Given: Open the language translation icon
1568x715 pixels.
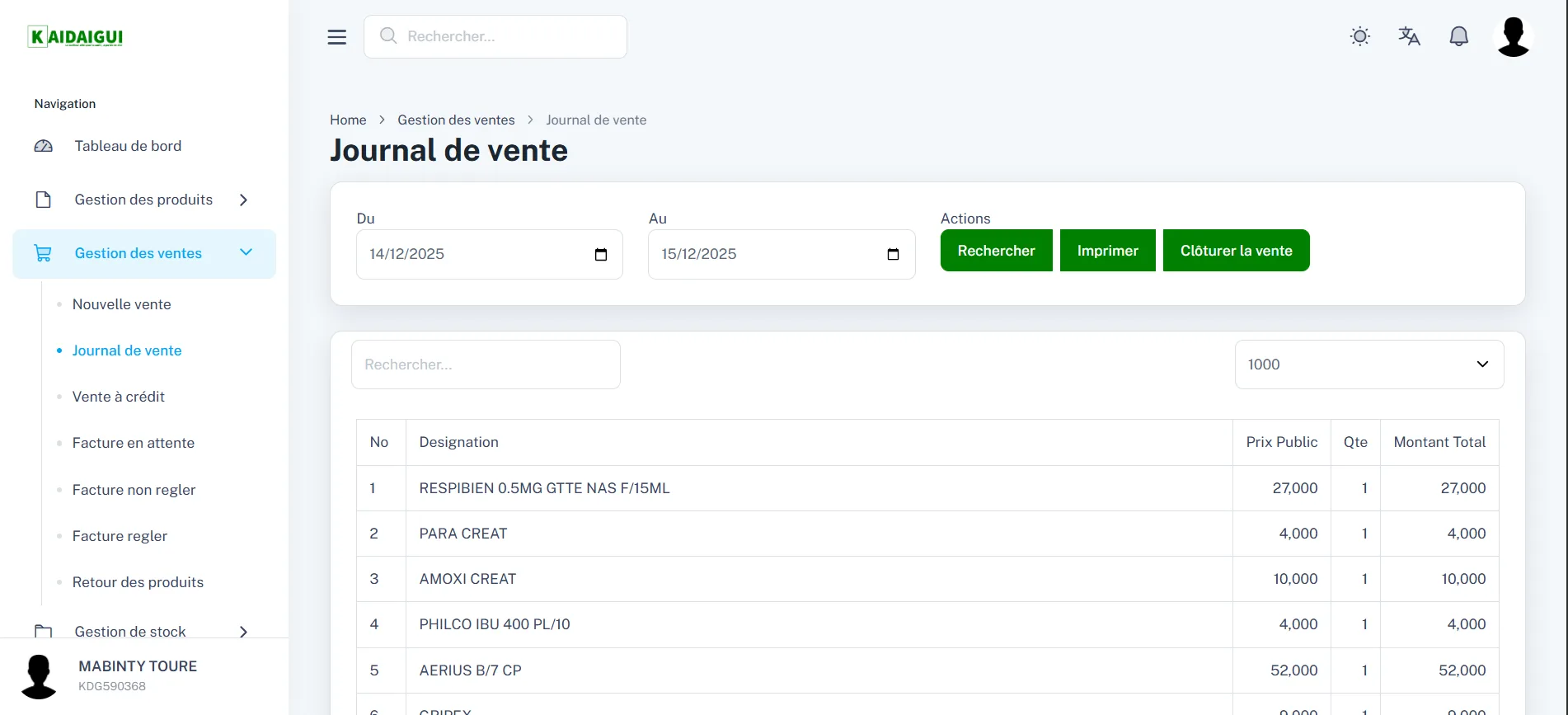Looking at the screenshot, I should [x=1410, y=36].
